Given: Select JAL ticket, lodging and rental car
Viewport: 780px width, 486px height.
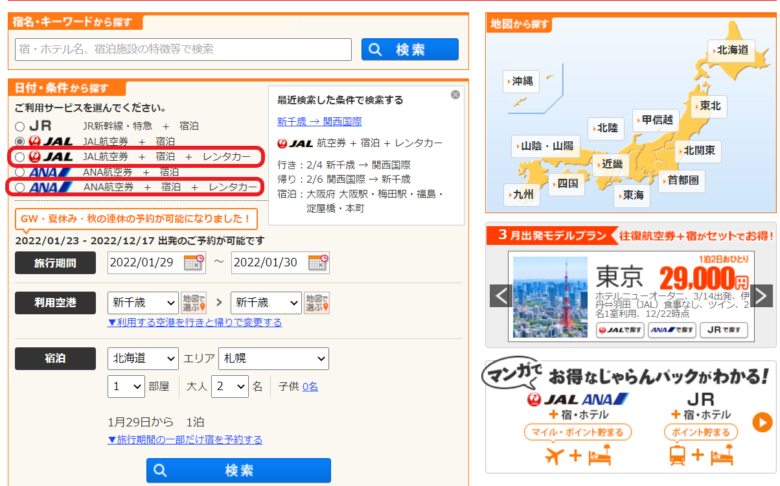Looking at the screenshot, I should click(19, 157).
